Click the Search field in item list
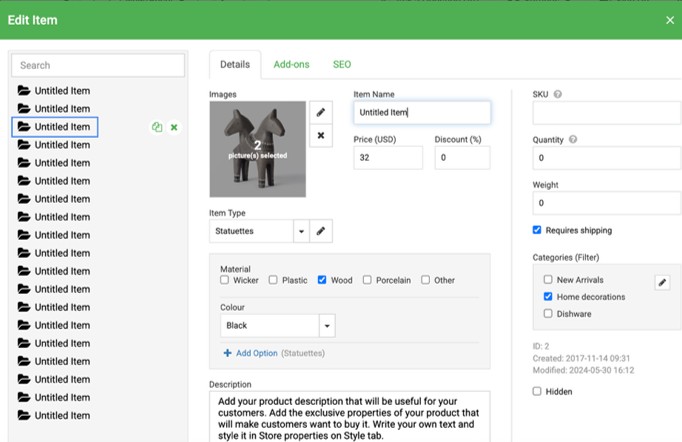This screenshot has width=682, height=442. tap(98, 65)
